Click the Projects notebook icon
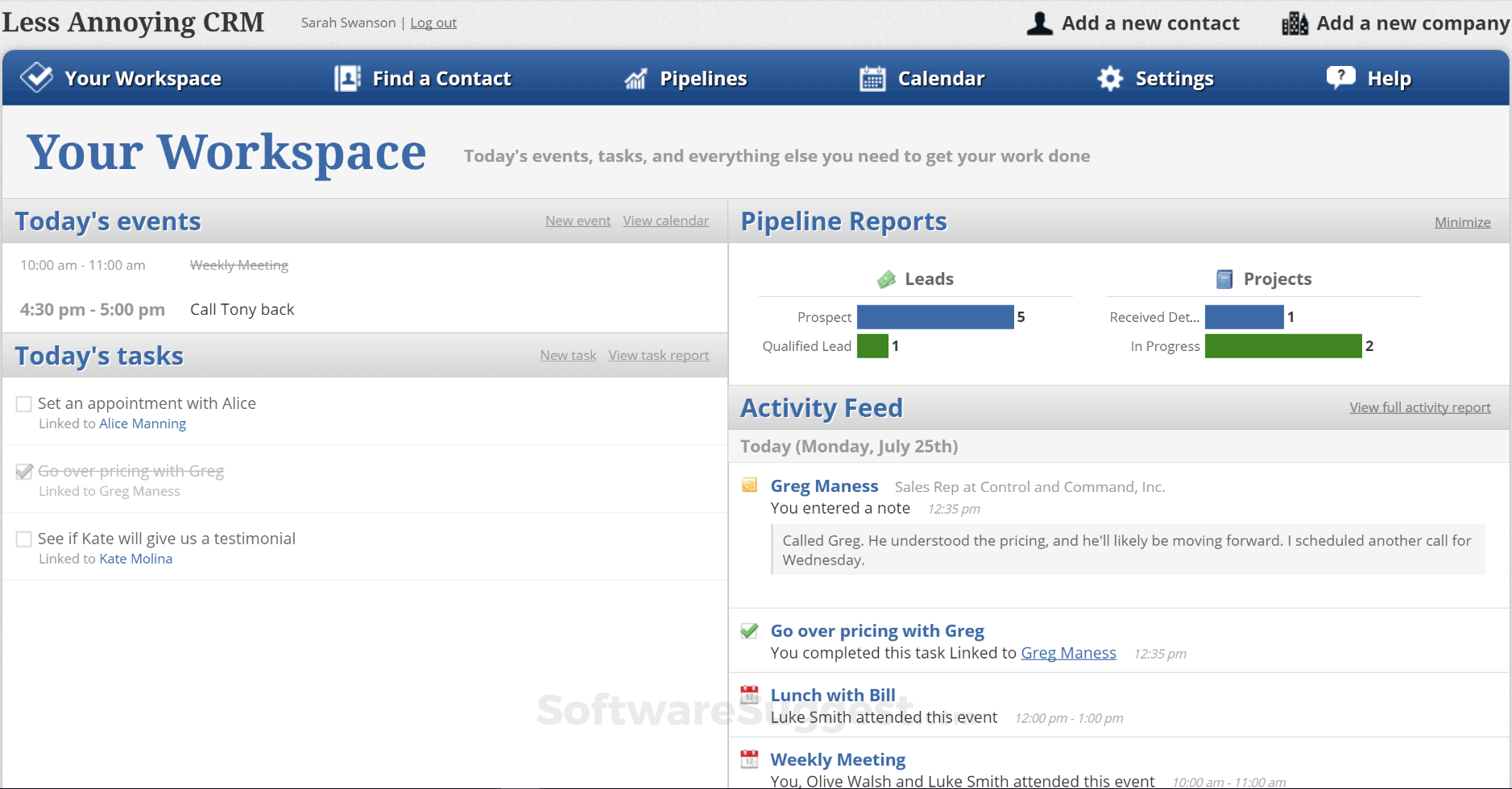Viewport: 1512px width, 789px height. click(x=1224, y=279)
